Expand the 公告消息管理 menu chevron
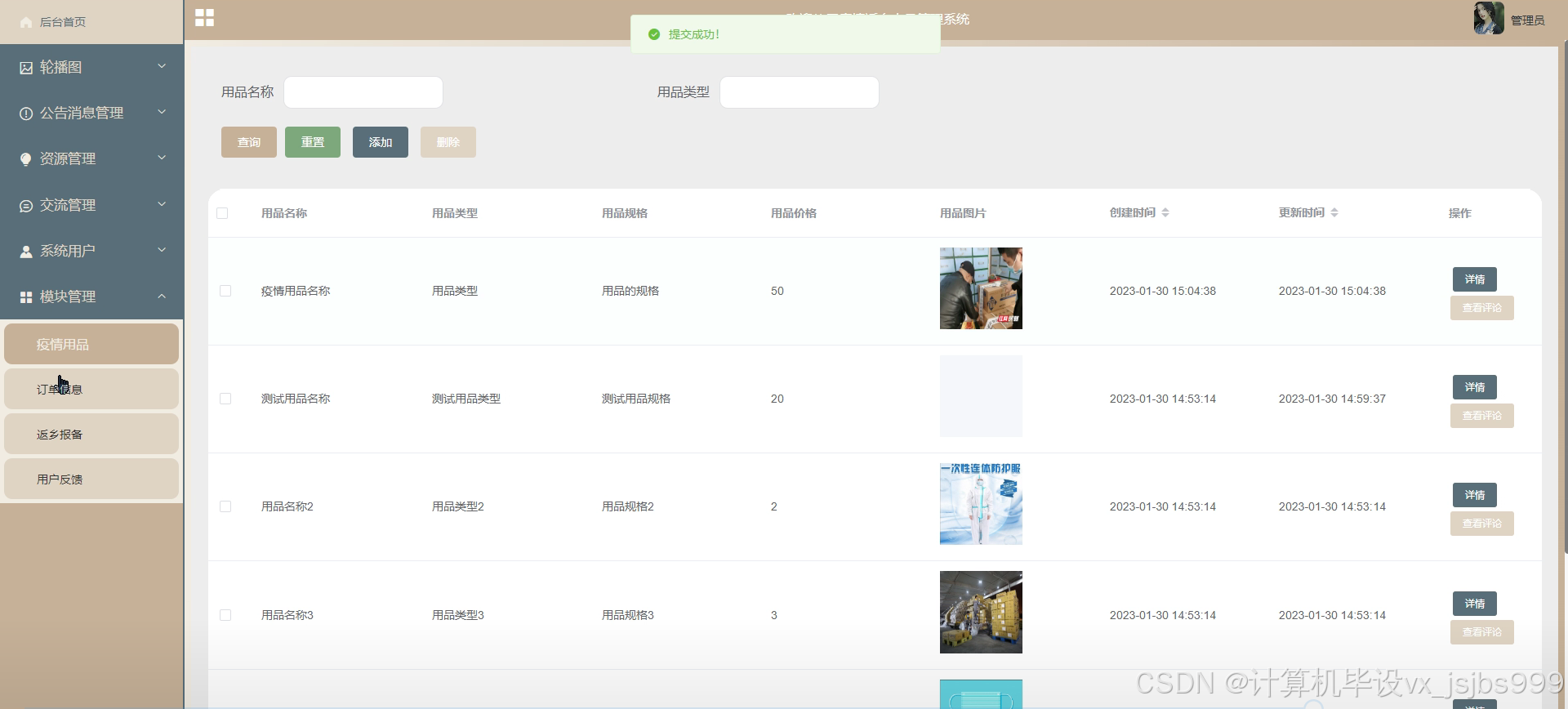 pyautogui.click(x=162, y=112)
